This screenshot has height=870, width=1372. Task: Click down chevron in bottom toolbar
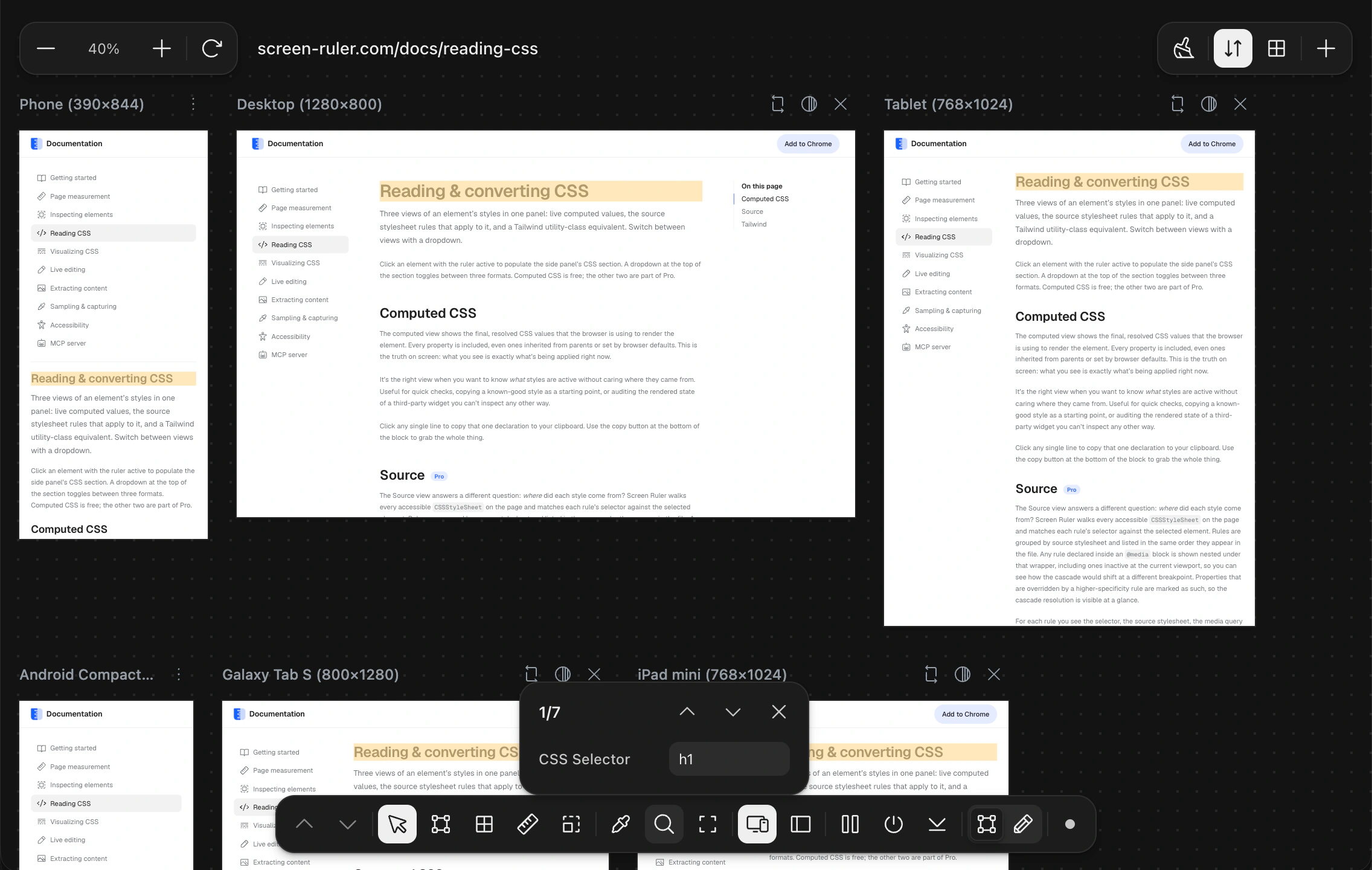pos(348,824)
